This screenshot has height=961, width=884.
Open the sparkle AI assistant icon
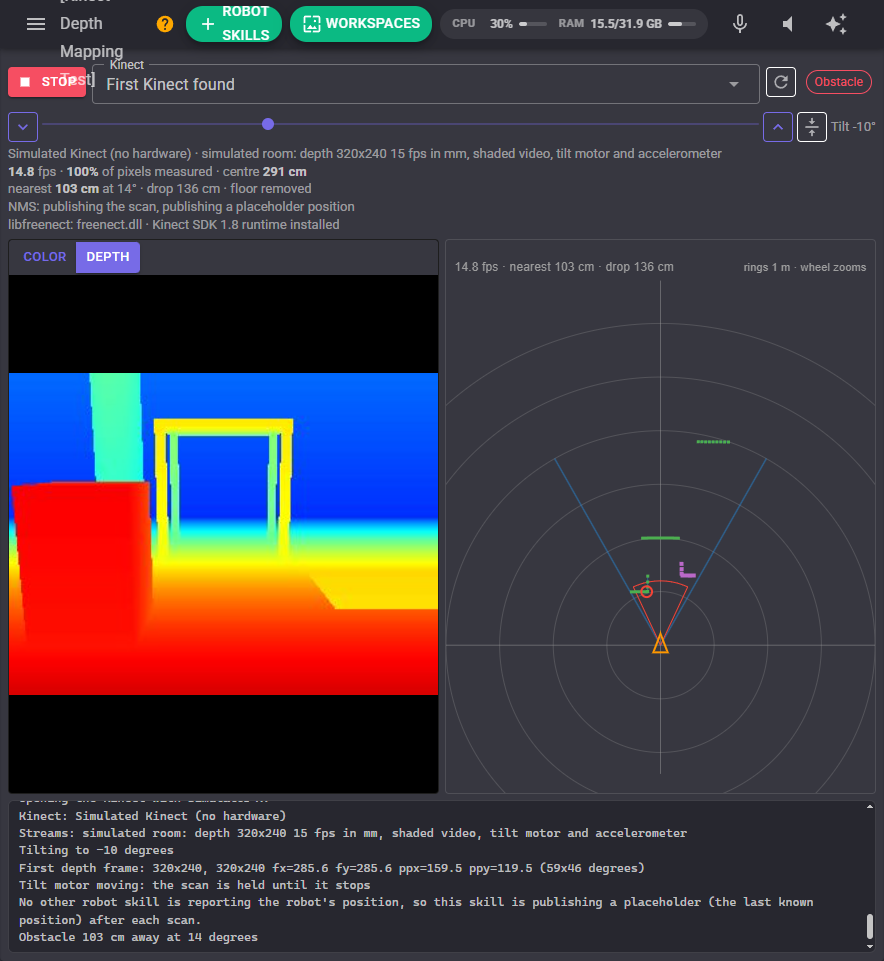coord(836,24)
